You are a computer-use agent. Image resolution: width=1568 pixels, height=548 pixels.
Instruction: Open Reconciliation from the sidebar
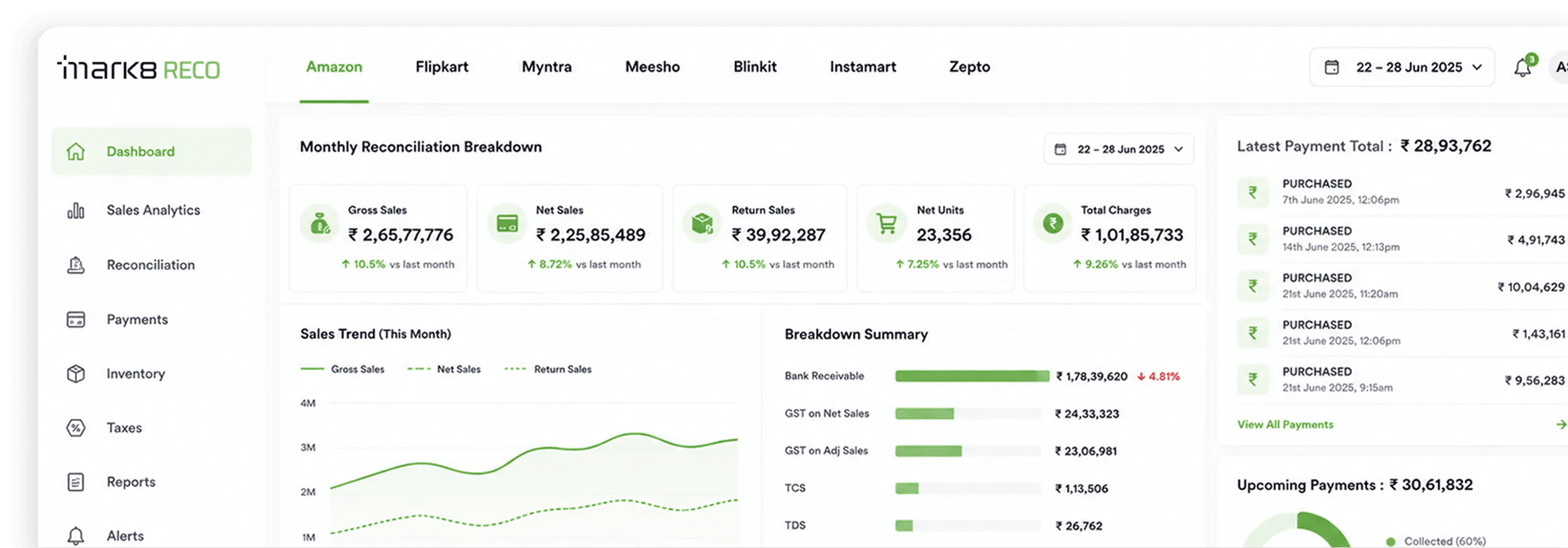tap(152, 265)
